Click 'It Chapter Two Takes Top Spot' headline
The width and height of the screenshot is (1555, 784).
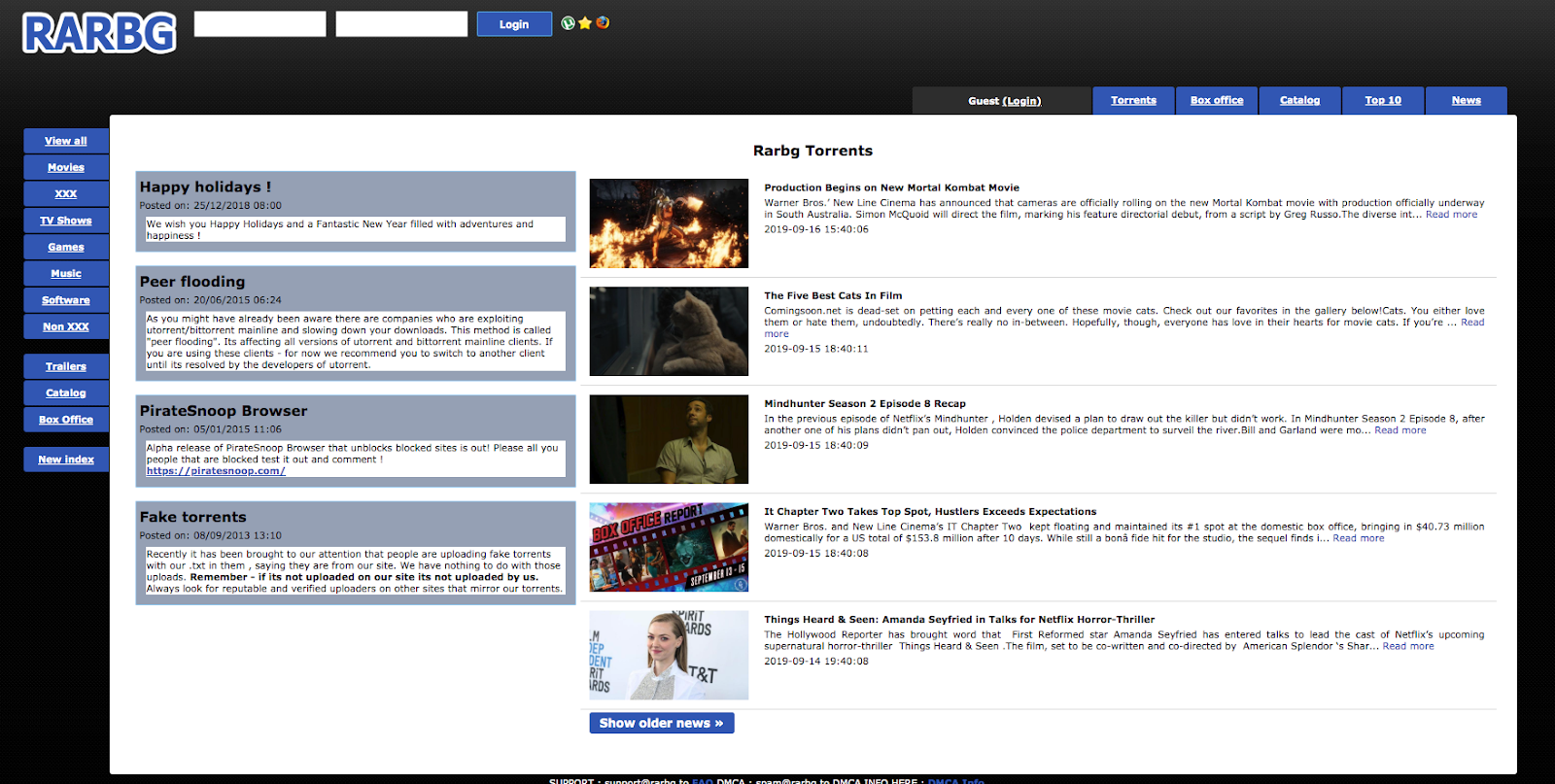930,511
